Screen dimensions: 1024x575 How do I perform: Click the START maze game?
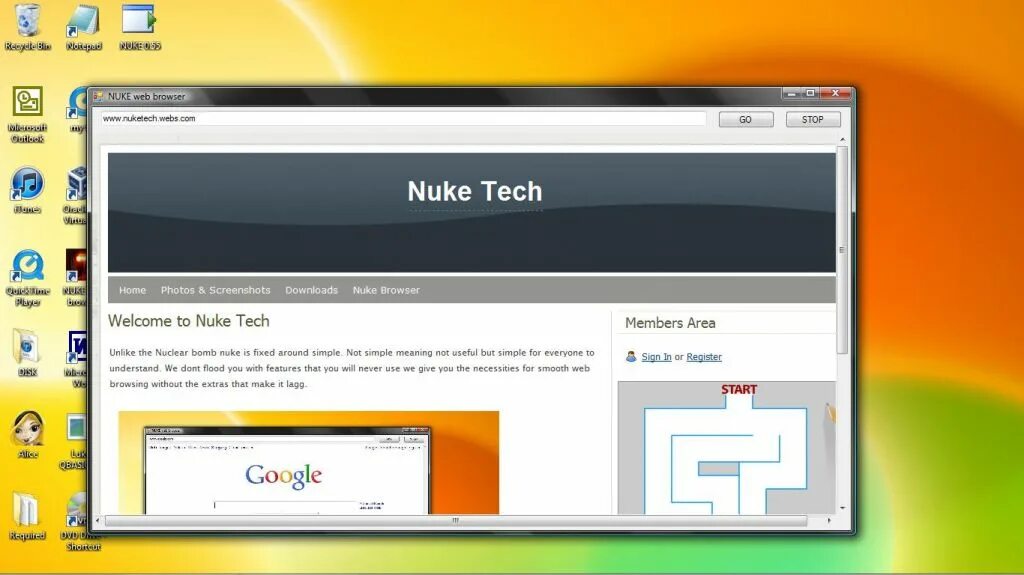[726, 448]
